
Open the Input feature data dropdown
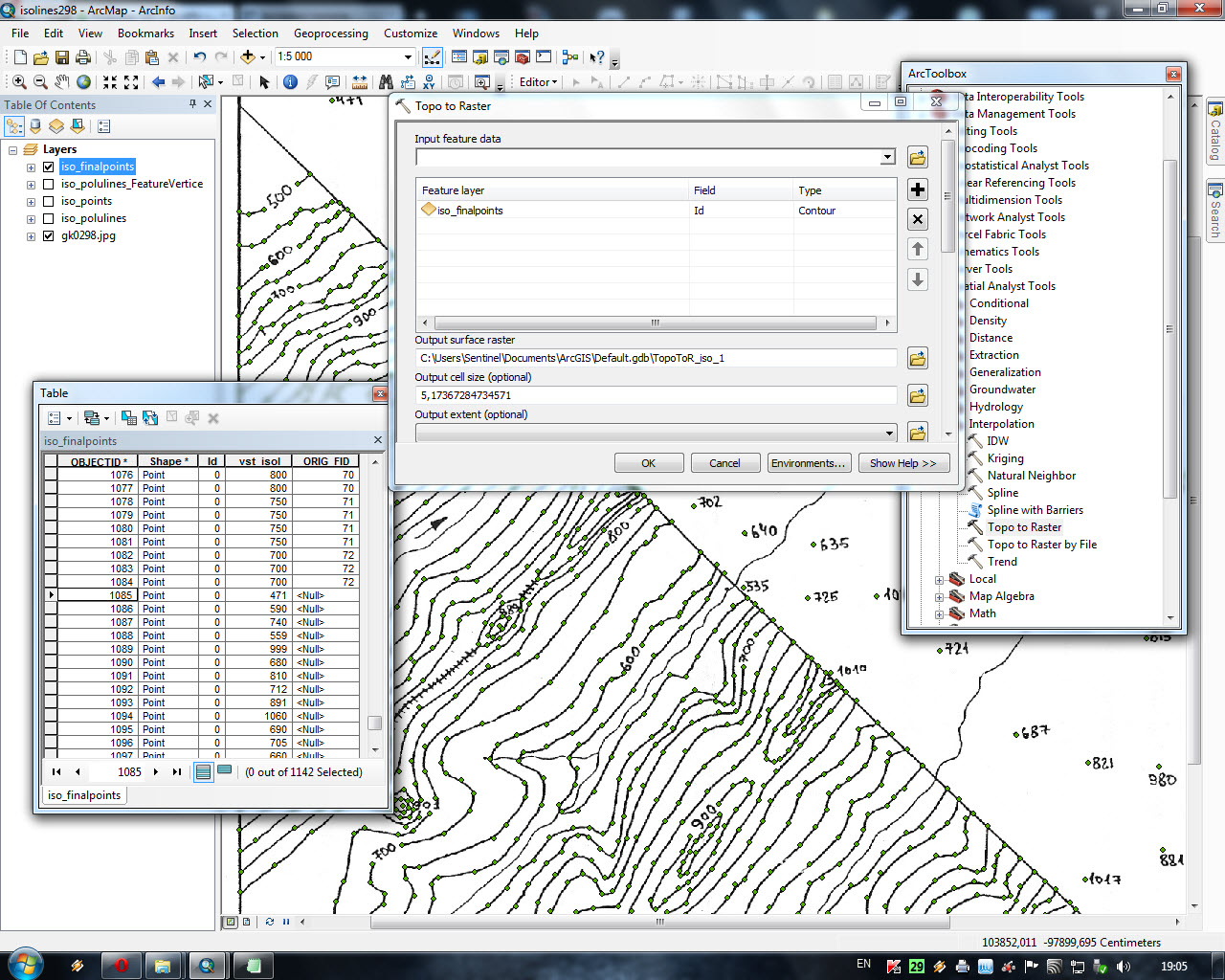(887, 157)
